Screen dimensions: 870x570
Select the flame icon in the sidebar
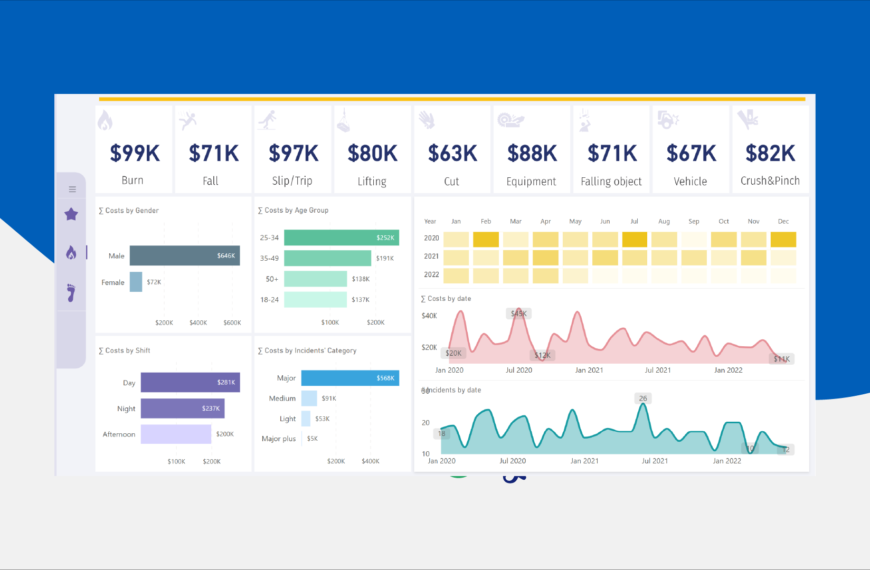[71, 252]
